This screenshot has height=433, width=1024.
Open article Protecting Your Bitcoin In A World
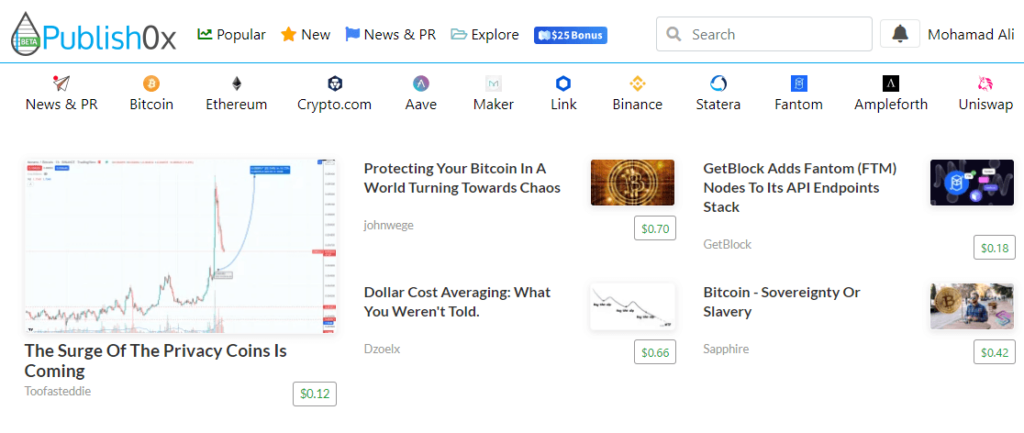[x=462, y=178]
